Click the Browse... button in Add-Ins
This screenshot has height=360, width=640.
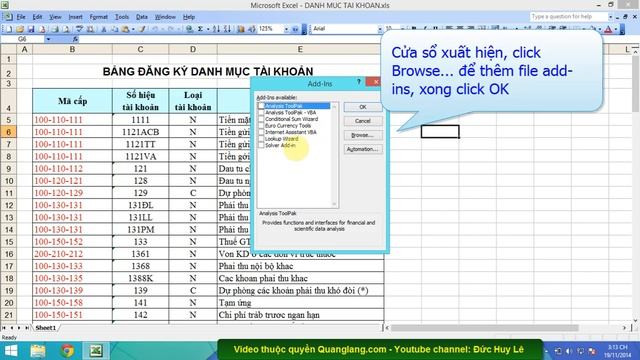(363, 135)
